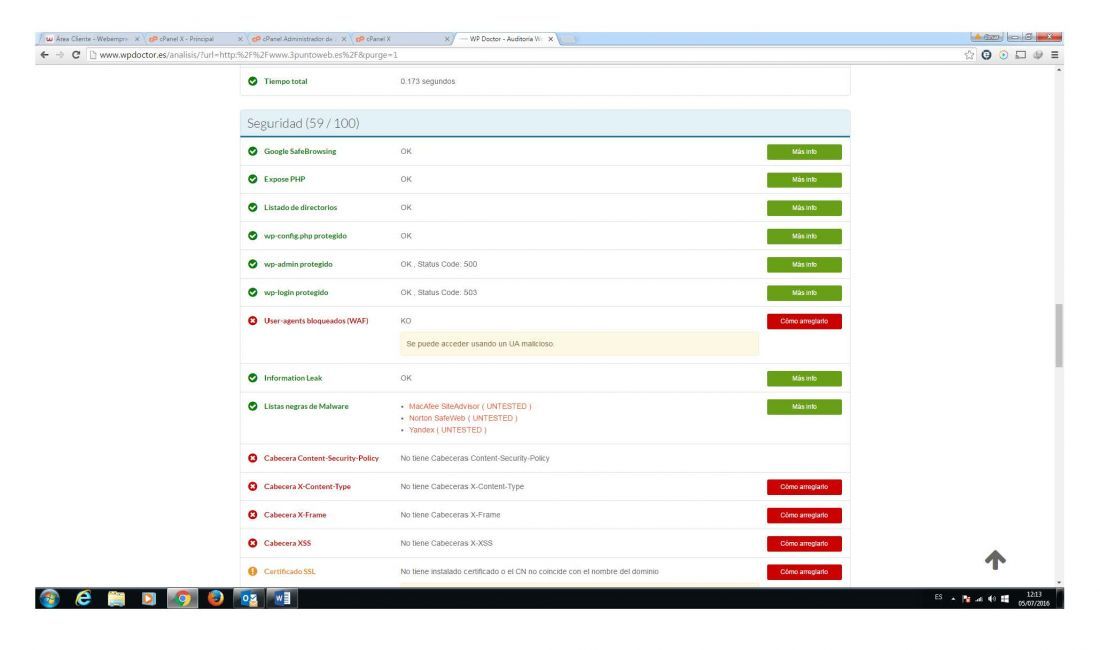Click the Más info button for Expose PHP

pos(804,180)
